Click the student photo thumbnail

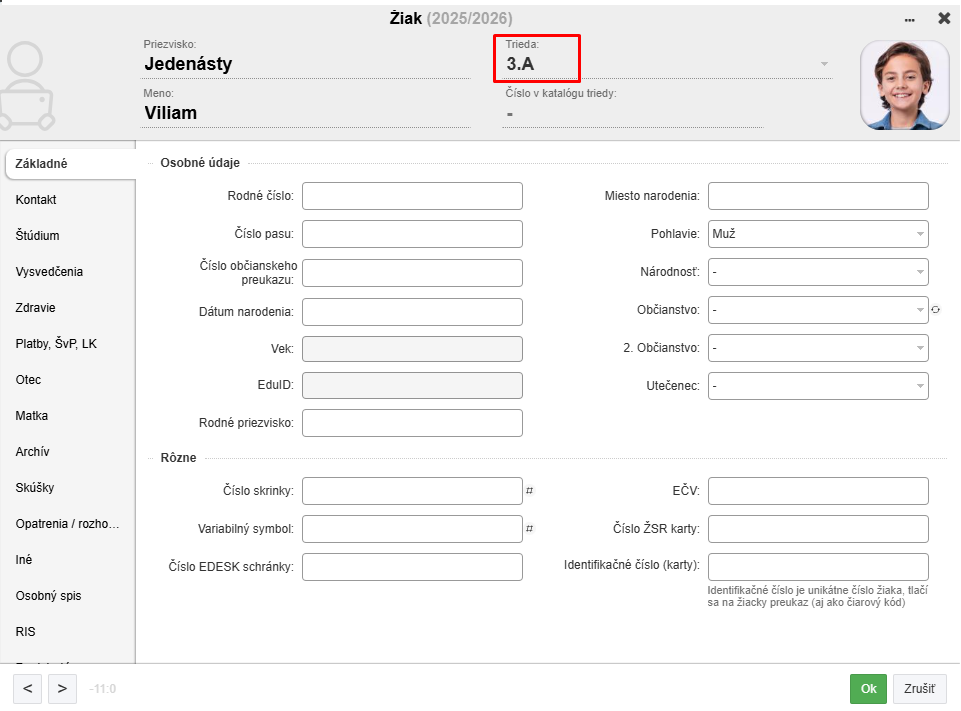pyautogui.click(x=904, y=85)
